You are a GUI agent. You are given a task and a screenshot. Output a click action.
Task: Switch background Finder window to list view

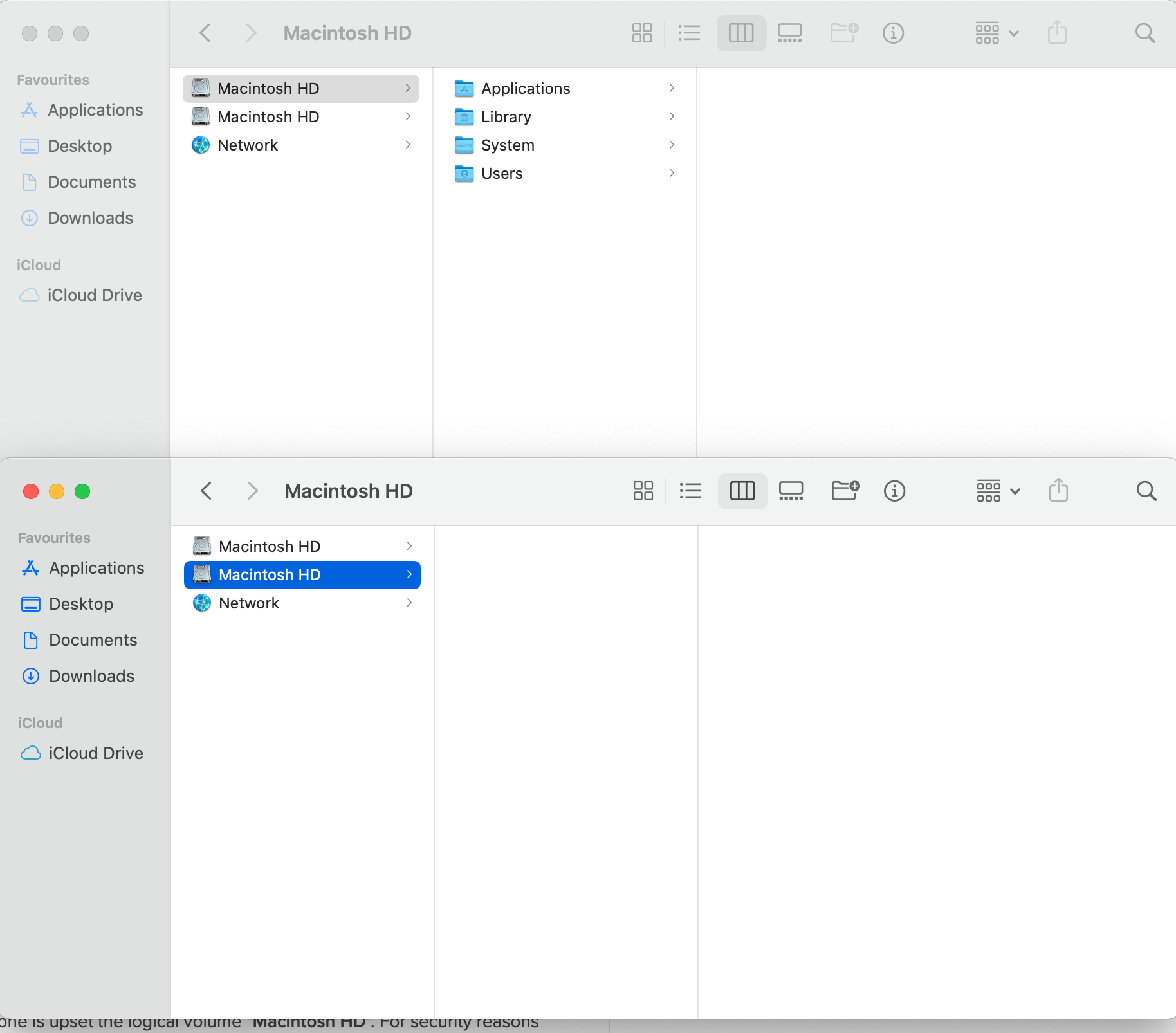coord(689,33)
